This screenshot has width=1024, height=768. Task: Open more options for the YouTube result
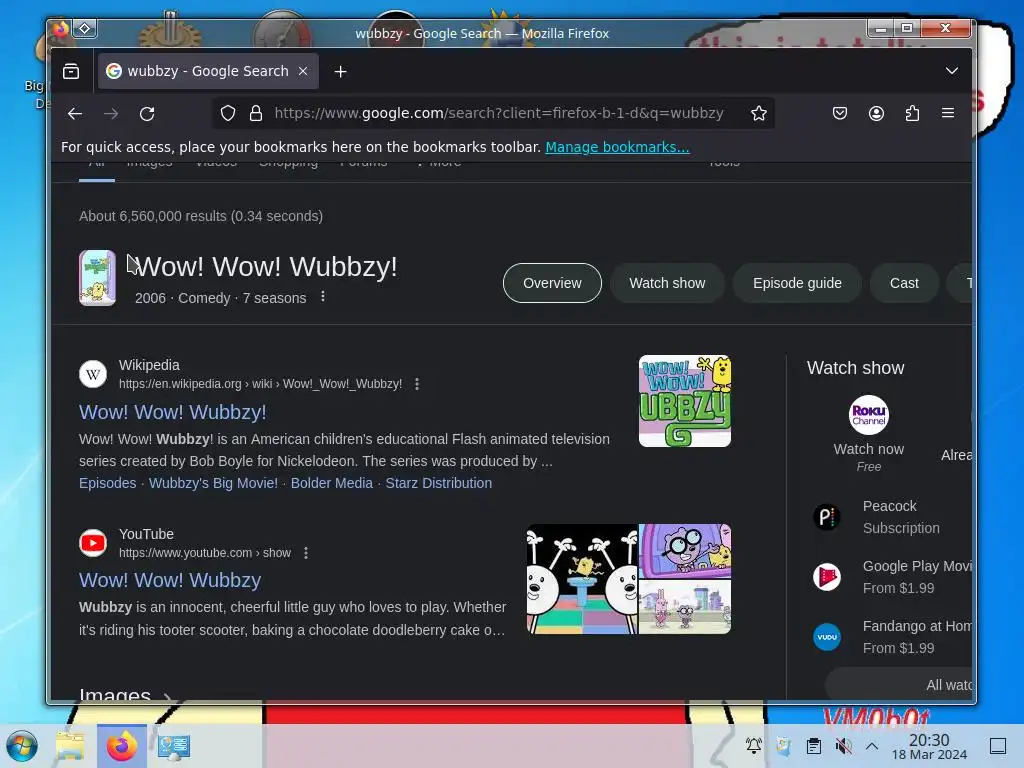[306, 553]
